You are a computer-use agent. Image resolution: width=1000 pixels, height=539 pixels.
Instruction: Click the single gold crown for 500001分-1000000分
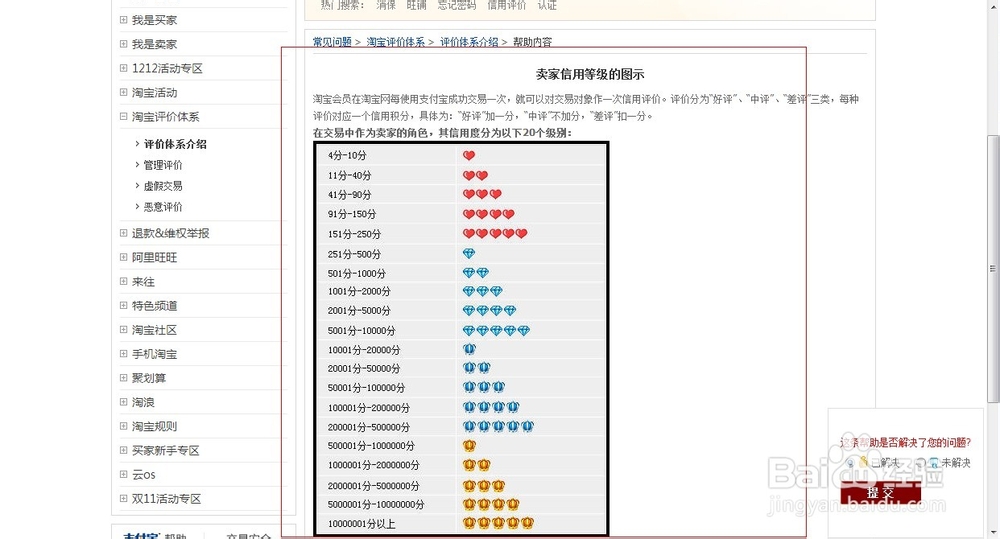coord(469,446)
